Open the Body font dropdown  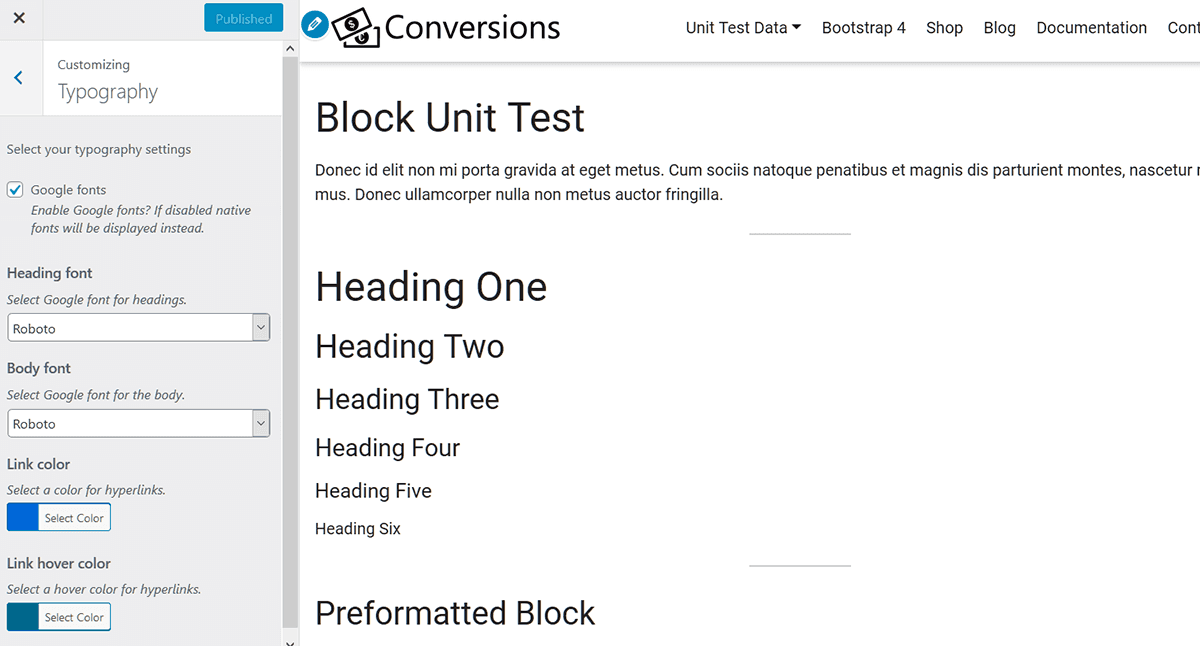tap(138, 424)
